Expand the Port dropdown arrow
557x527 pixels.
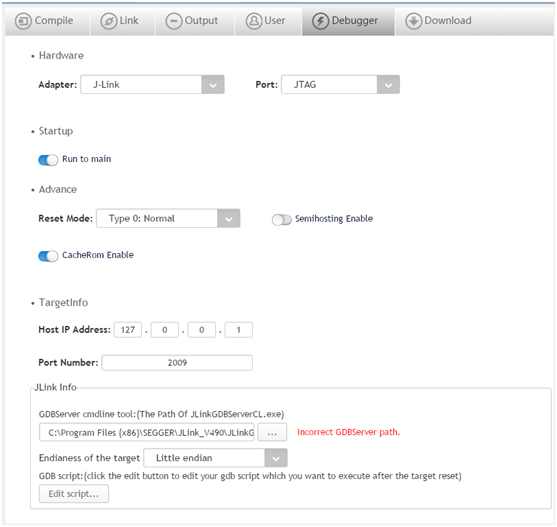(x=388, y=85)
